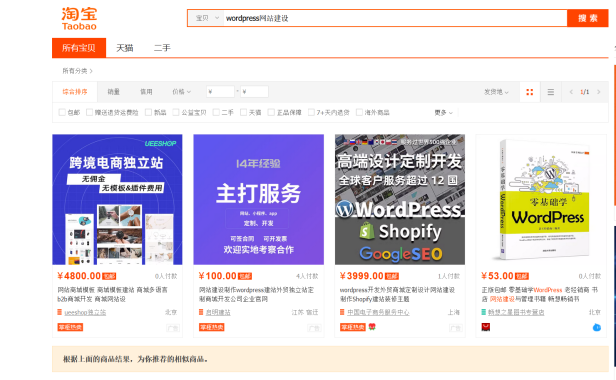616x380 pixels.
Task: Go to previous results page arrow
Action: pyautogui.click(x=571, y=92)
